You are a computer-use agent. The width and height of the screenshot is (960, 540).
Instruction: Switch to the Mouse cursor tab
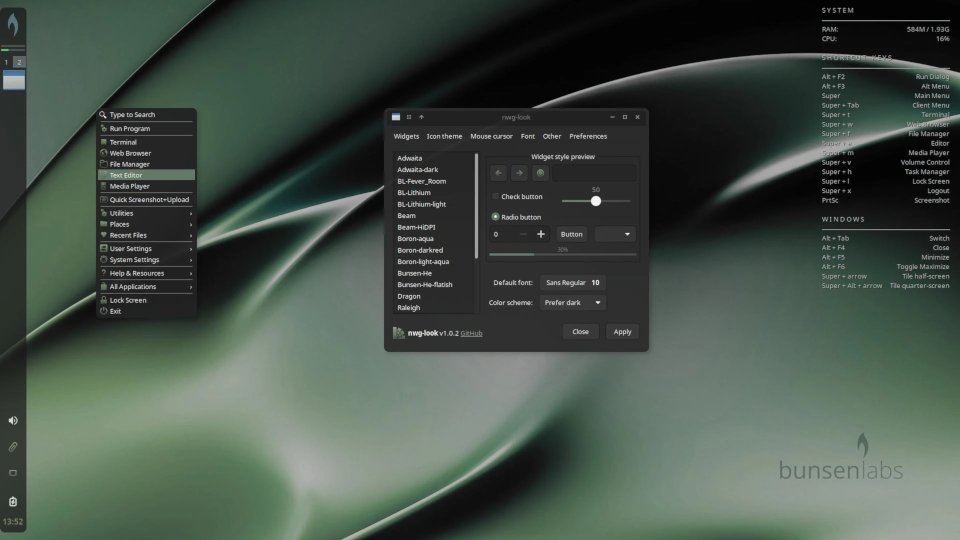[x=491, y=137]
